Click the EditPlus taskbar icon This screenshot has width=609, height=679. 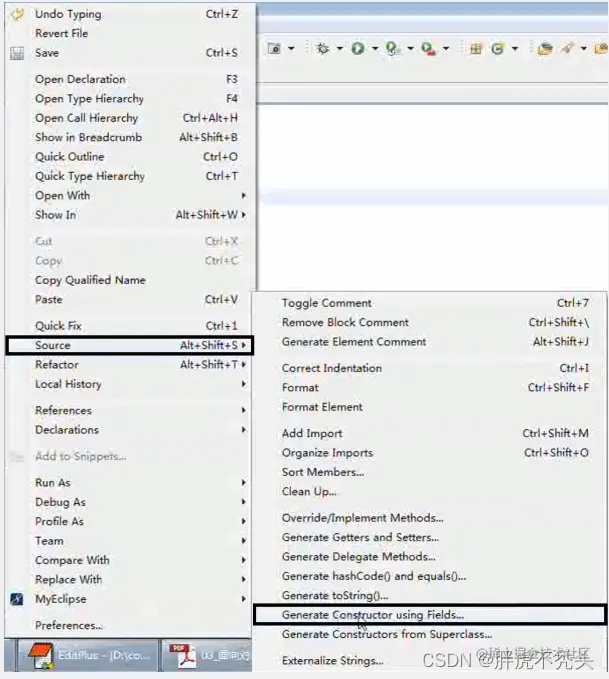[40, 656]
